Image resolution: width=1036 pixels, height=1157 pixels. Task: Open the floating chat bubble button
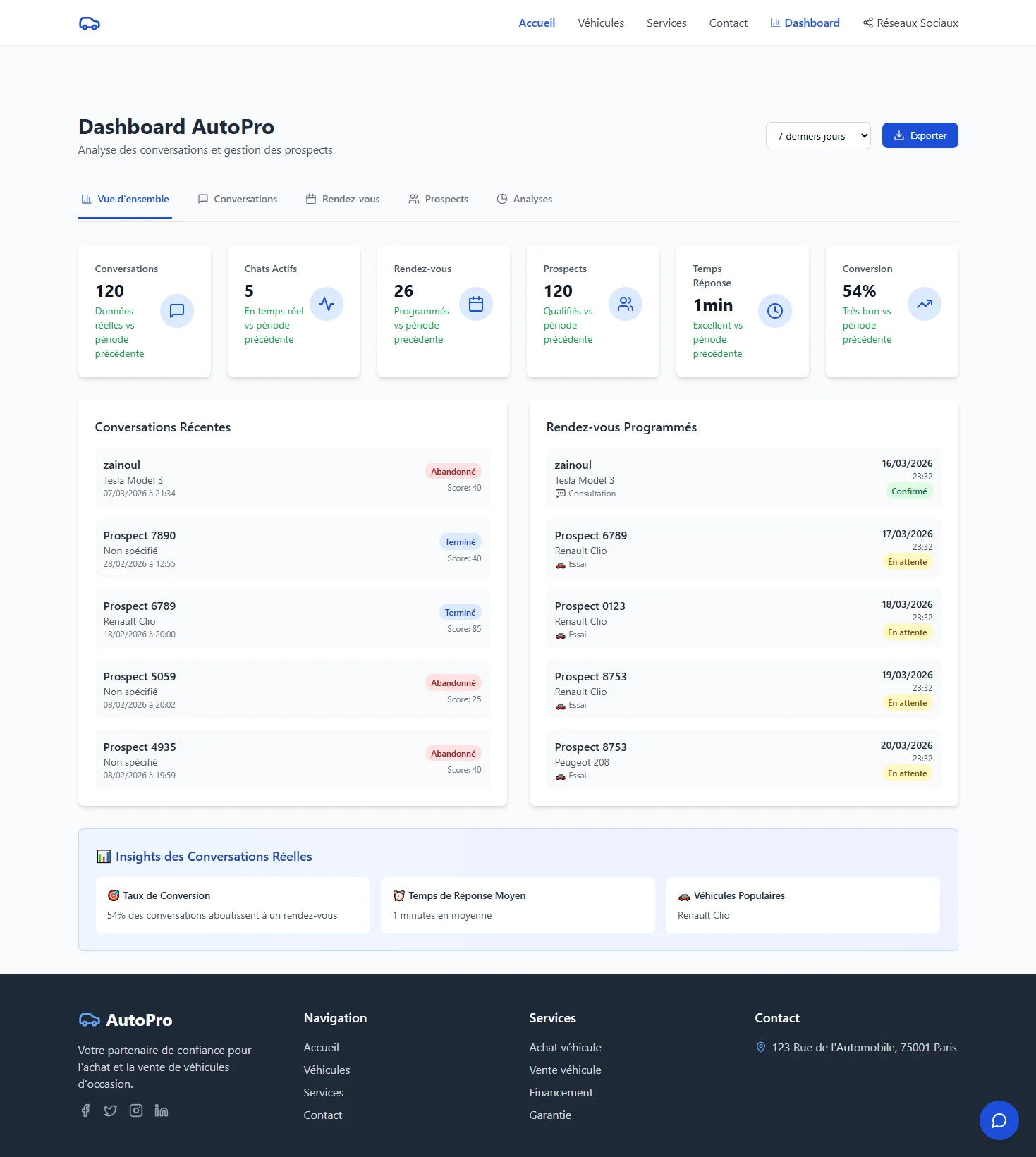999,1120
